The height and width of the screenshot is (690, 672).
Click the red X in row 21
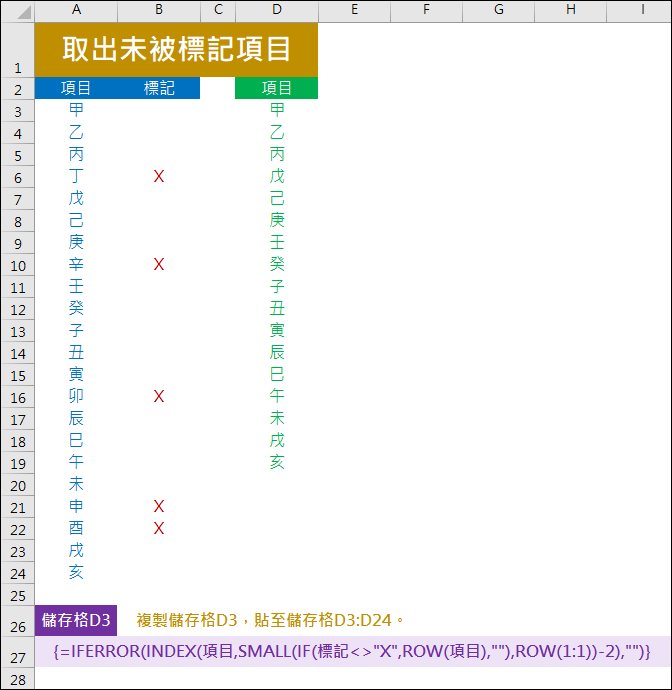pos(159,506)
